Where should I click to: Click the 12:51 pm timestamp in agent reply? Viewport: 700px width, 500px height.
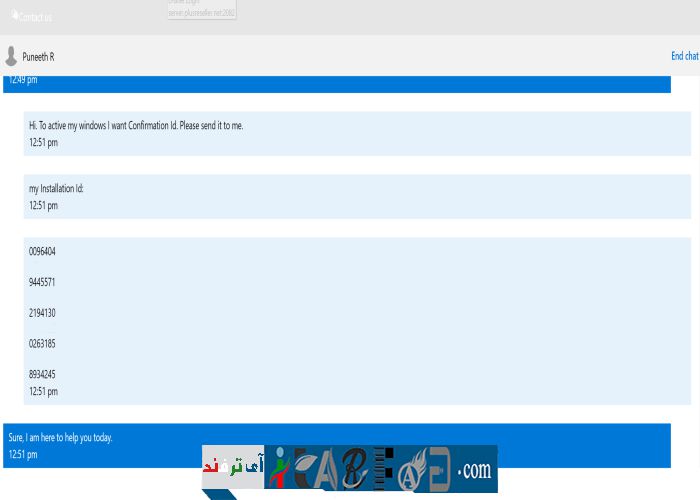click(x=23, y=455)
